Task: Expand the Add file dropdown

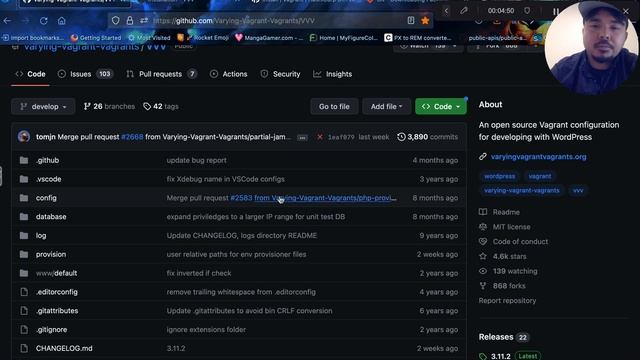Action: point(386,107)
